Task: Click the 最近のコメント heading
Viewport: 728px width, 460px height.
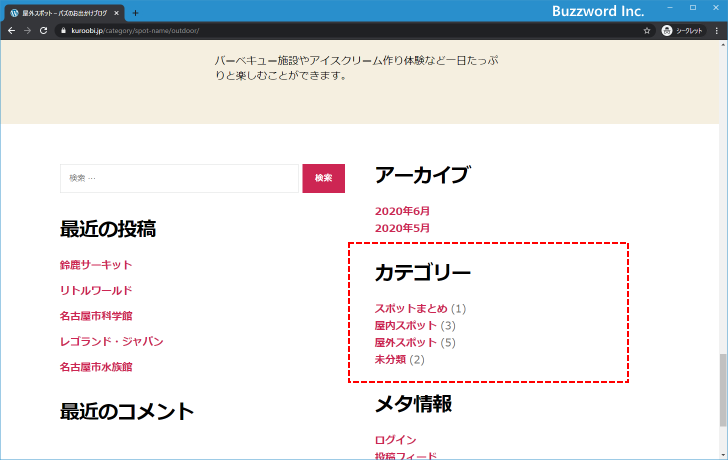Action: pos(127,412)
